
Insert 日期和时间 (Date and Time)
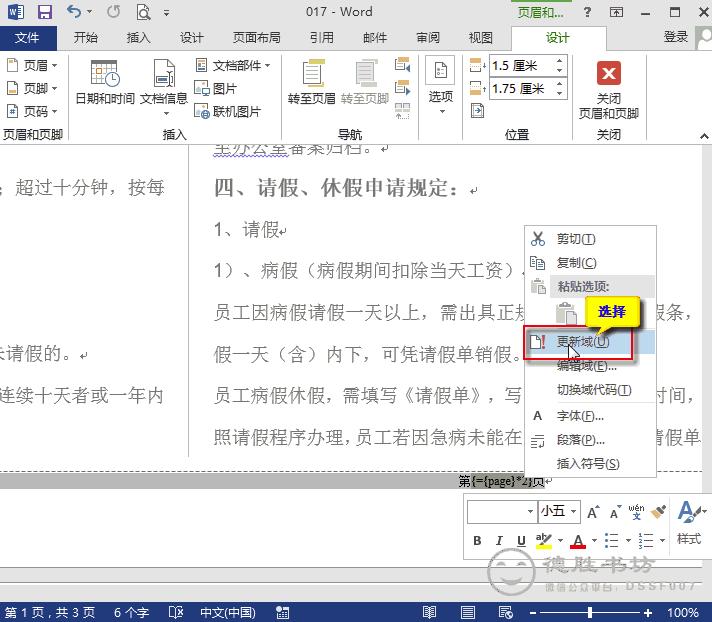[x=105, y=82]
